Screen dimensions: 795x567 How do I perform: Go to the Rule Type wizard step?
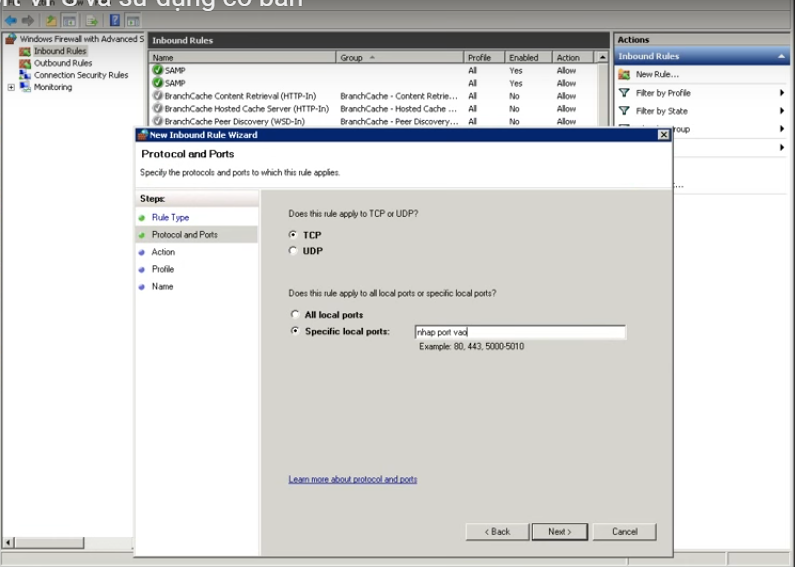click(170, 217)
